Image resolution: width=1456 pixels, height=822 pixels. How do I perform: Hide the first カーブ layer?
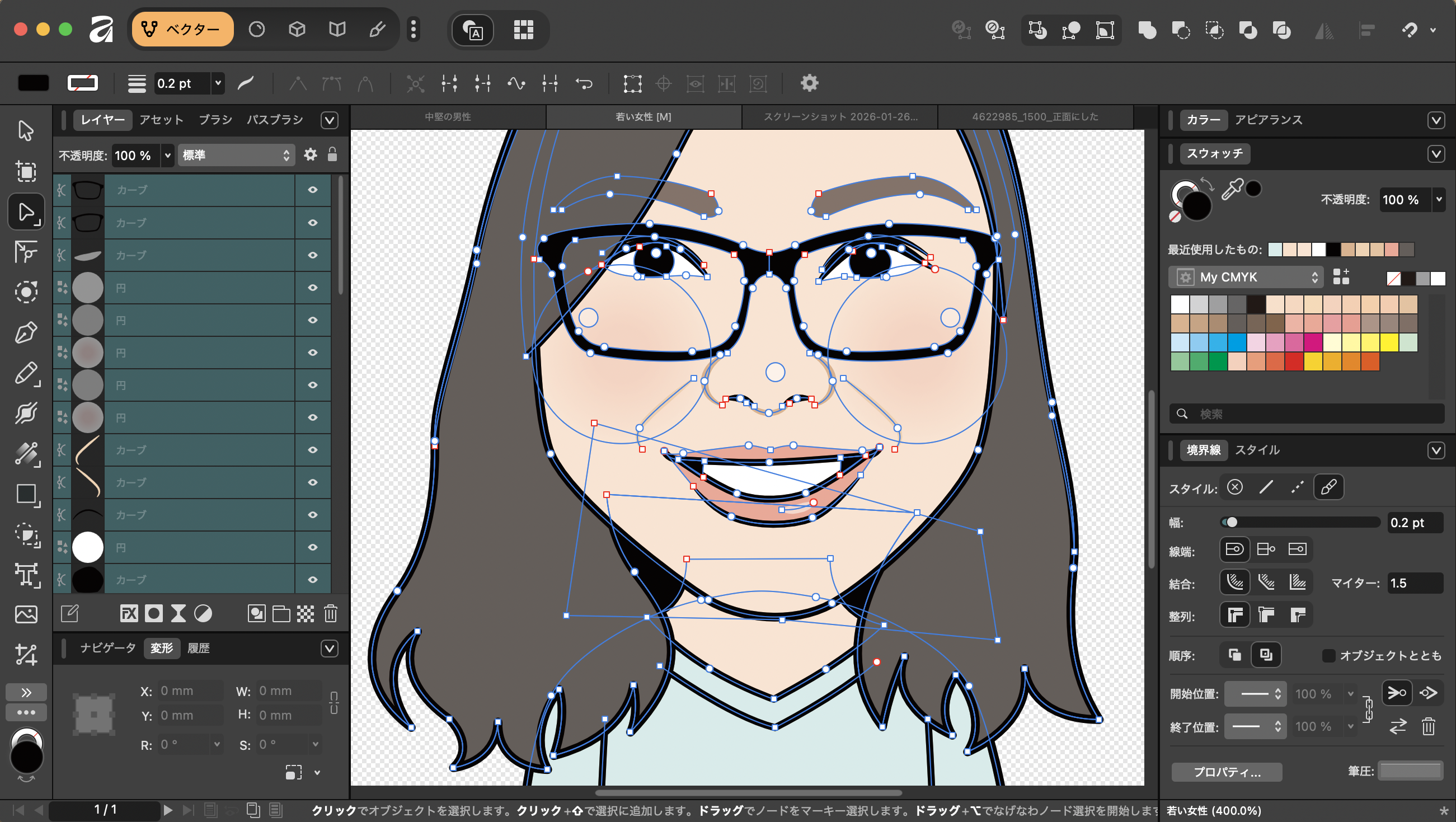[x=313, y=190]
